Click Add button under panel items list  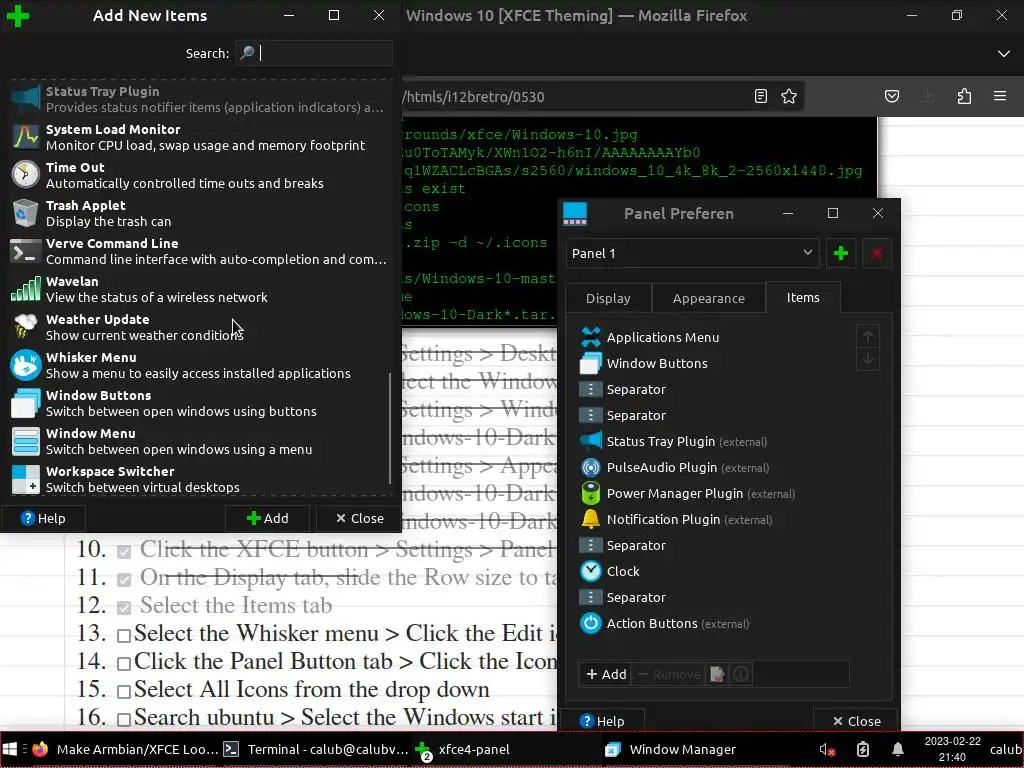coord(606,674)
